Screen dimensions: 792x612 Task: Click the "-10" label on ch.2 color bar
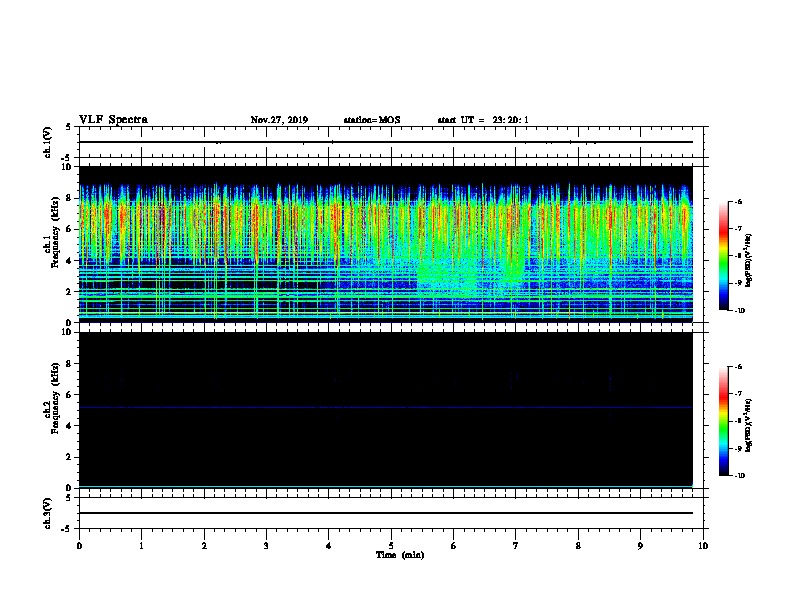[x=739, y=475]
